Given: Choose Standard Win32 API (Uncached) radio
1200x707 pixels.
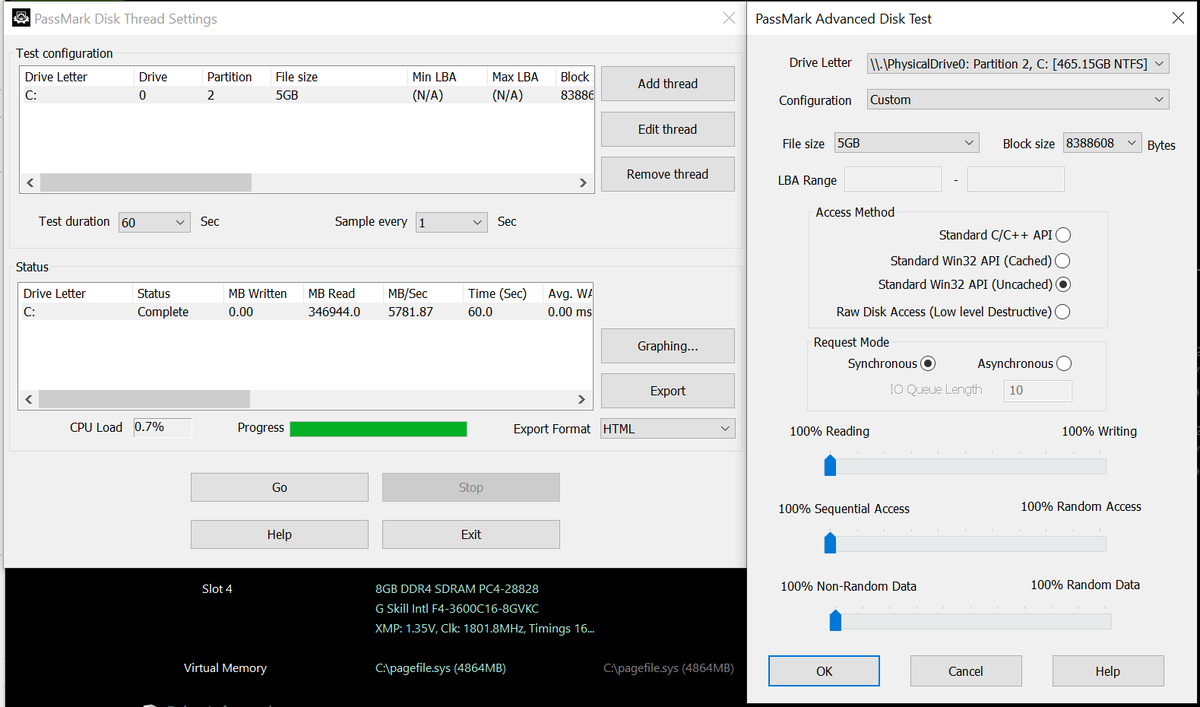Looking at the screenshot, I should 1063,284.
